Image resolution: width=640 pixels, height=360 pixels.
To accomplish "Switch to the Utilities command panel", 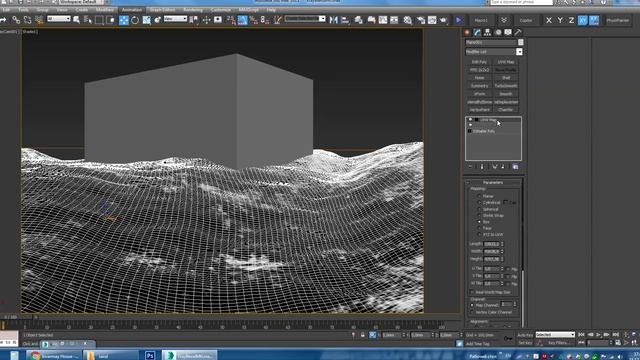I will (x=518, y=32).
